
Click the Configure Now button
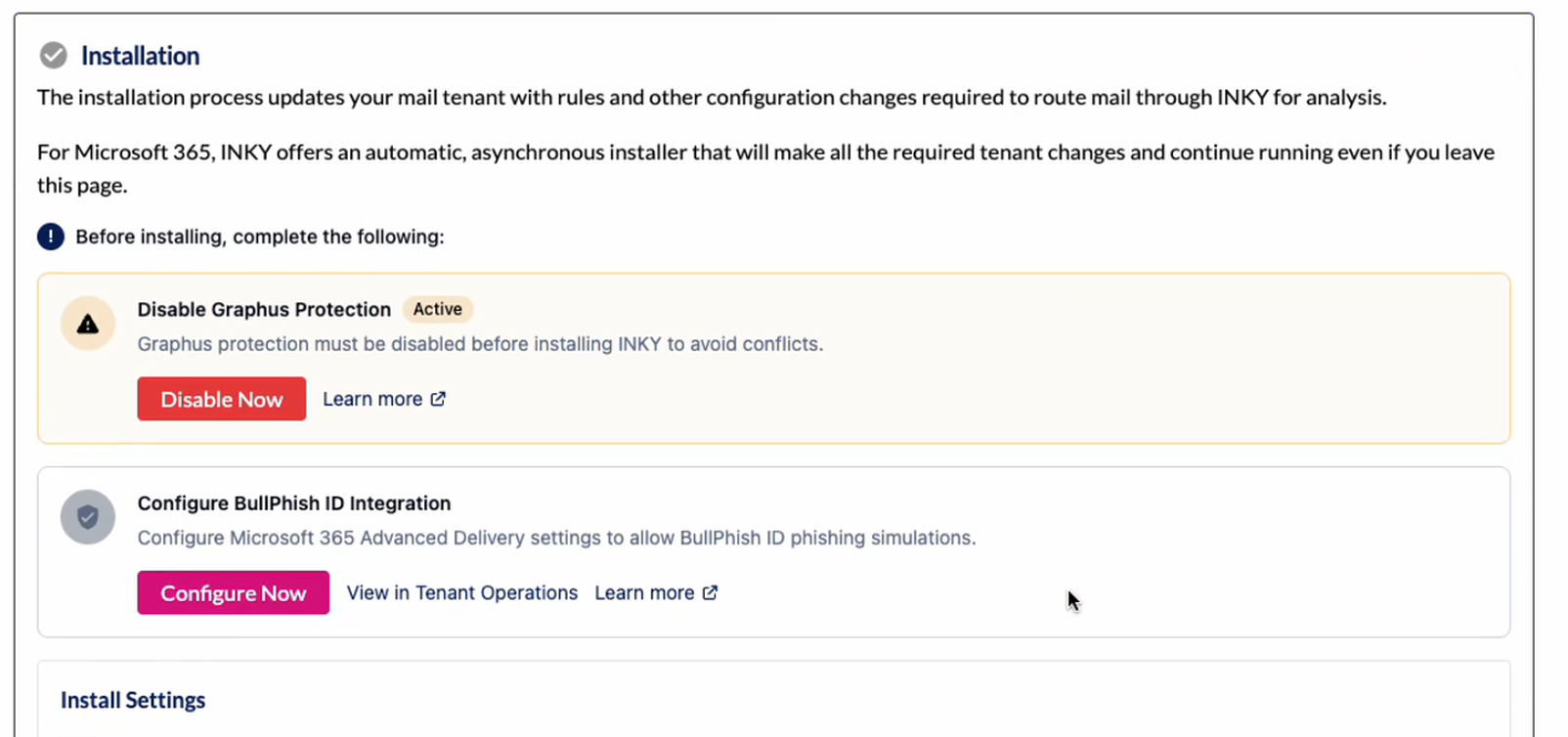(x=234, y=592)
